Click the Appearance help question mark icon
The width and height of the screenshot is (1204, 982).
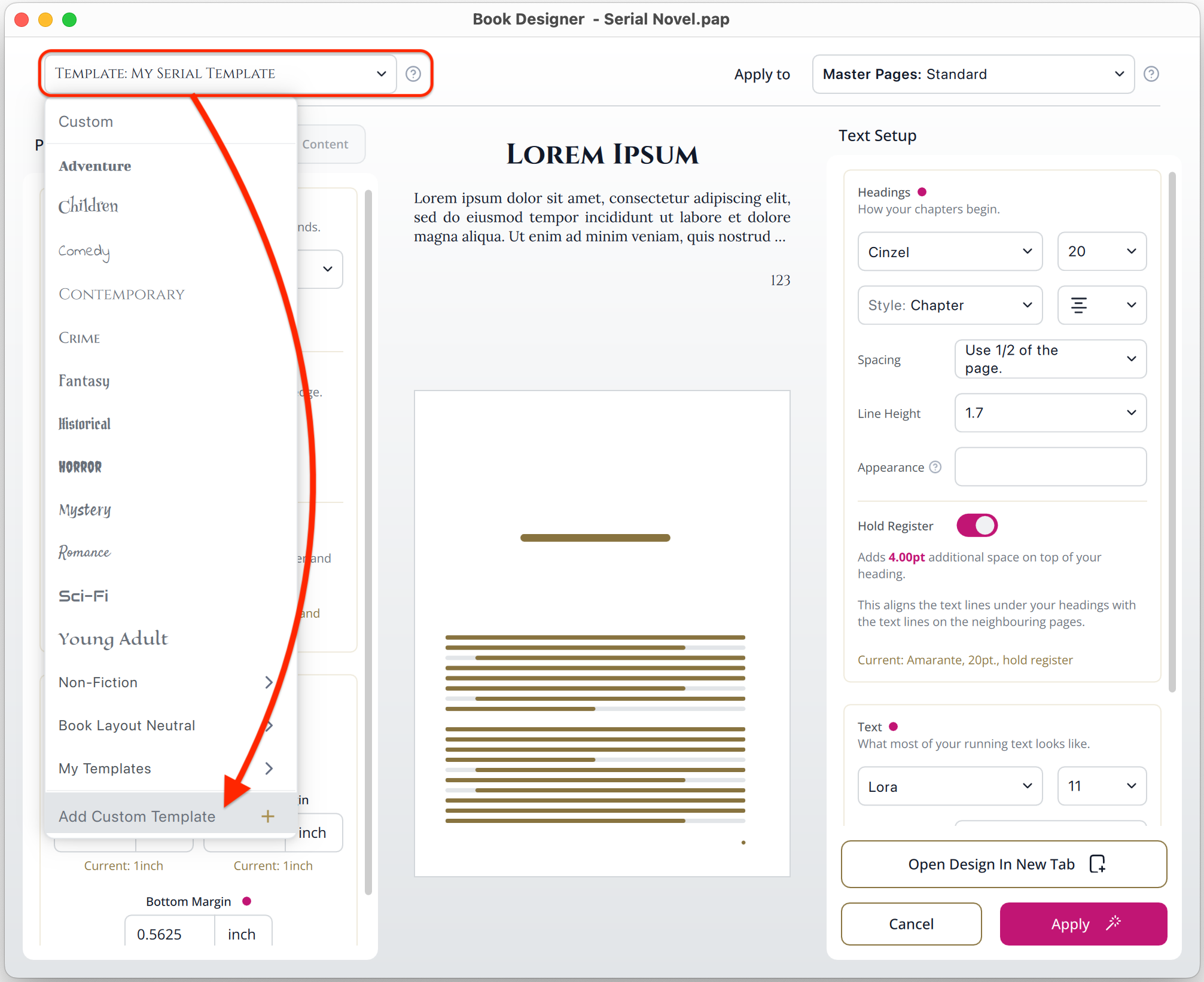click(x=935, y=467)
